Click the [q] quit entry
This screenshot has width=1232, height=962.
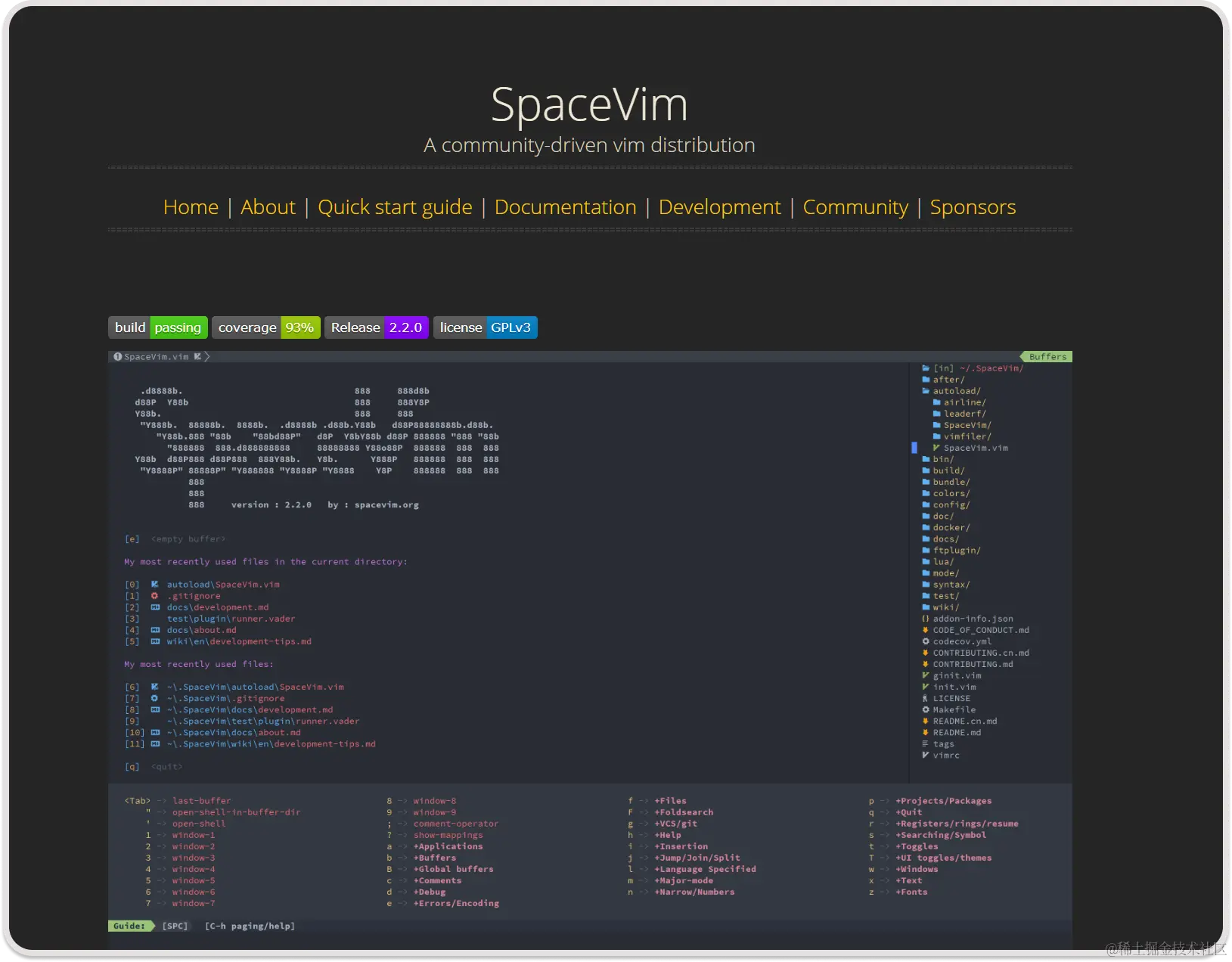click(x=154, y=767)
